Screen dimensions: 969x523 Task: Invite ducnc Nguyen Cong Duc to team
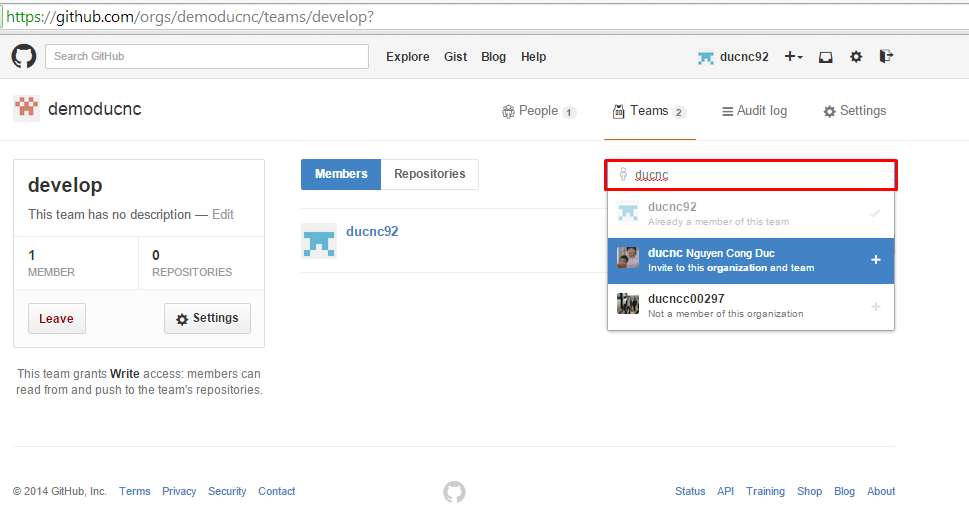click(751, 260)
